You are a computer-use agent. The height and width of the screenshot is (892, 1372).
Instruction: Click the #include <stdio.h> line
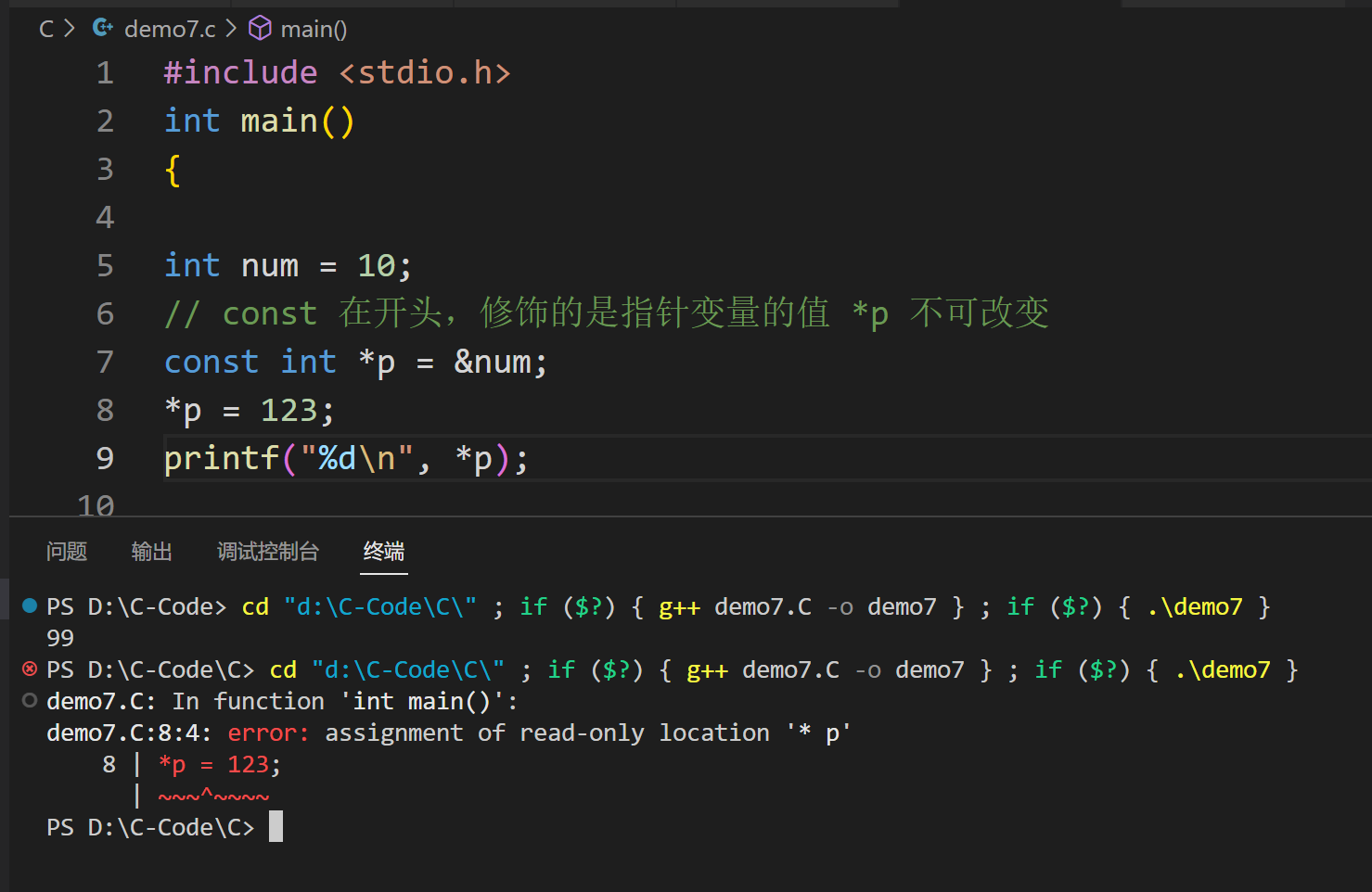click(338, 73)
